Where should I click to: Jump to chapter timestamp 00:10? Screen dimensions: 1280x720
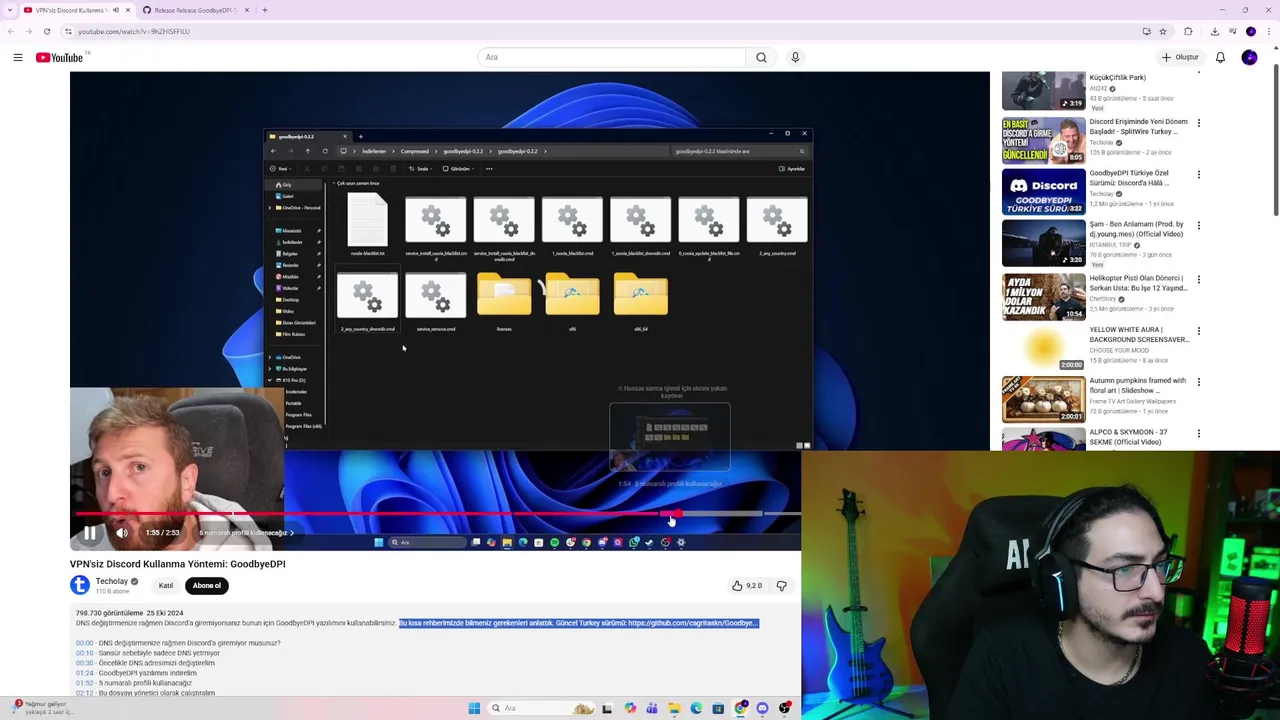click(84, 653)
